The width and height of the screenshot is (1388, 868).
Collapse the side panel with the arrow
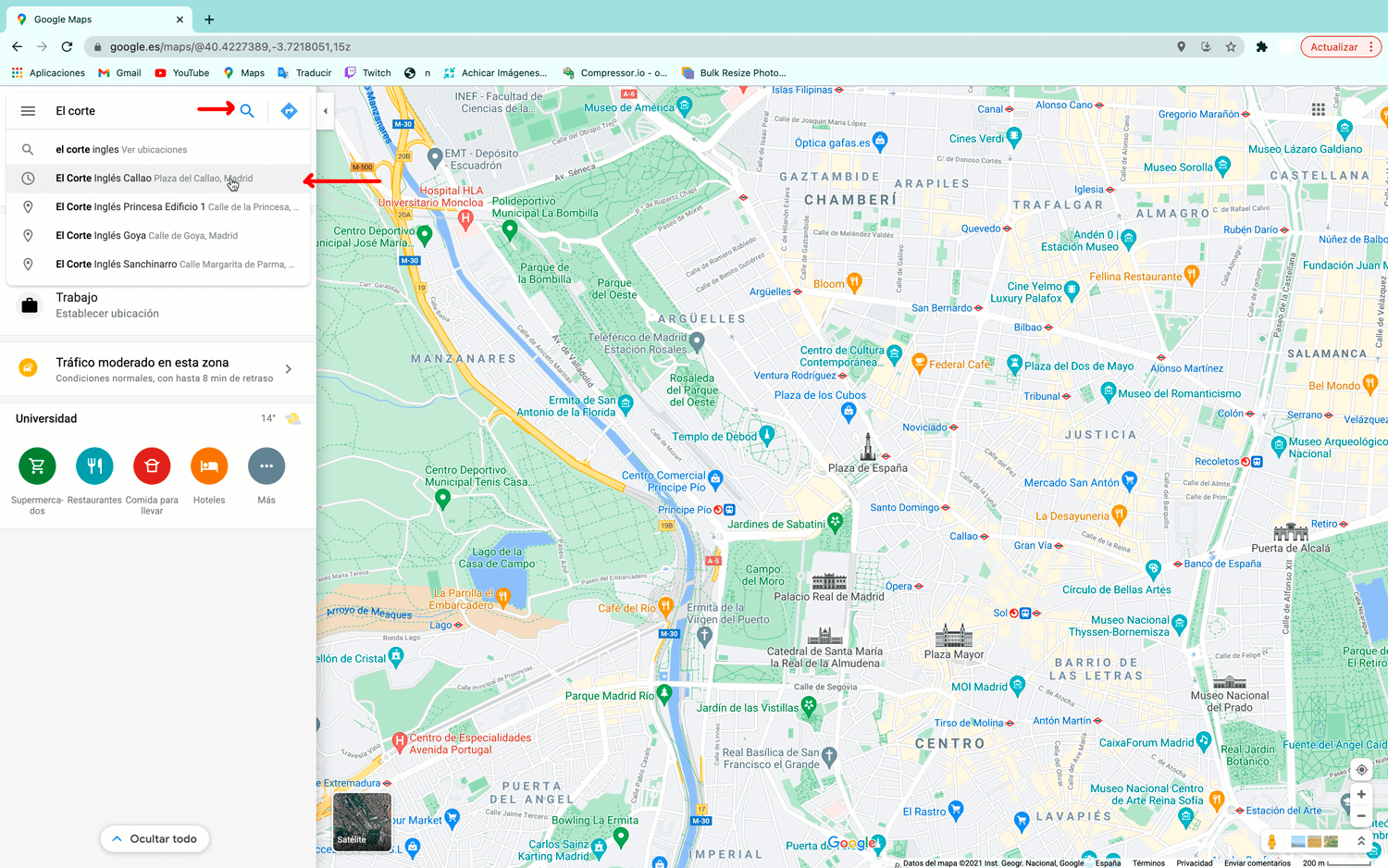[325, 111]
